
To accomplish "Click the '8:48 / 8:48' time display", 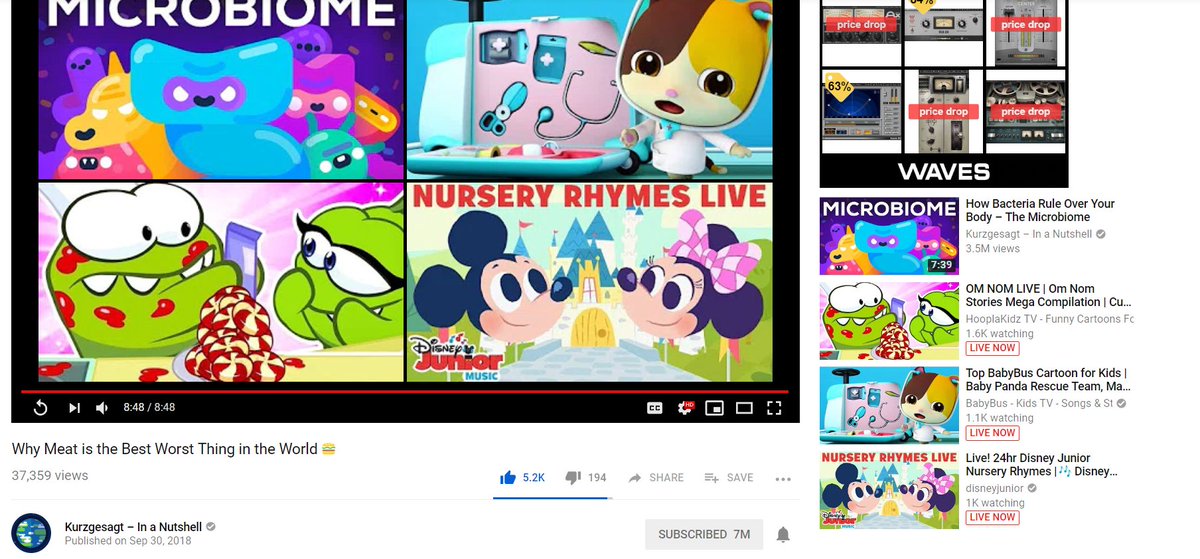I will tap(149, 408).
